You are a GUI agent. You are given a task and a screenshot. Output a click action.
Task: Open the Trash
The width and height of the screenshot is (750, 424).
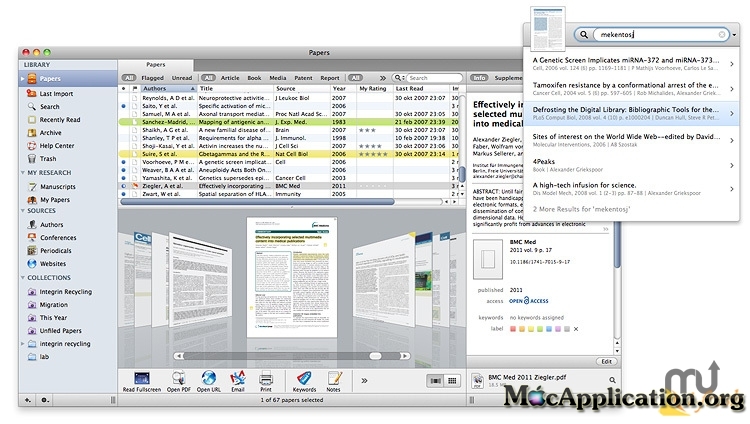click(x=48, y=158)
